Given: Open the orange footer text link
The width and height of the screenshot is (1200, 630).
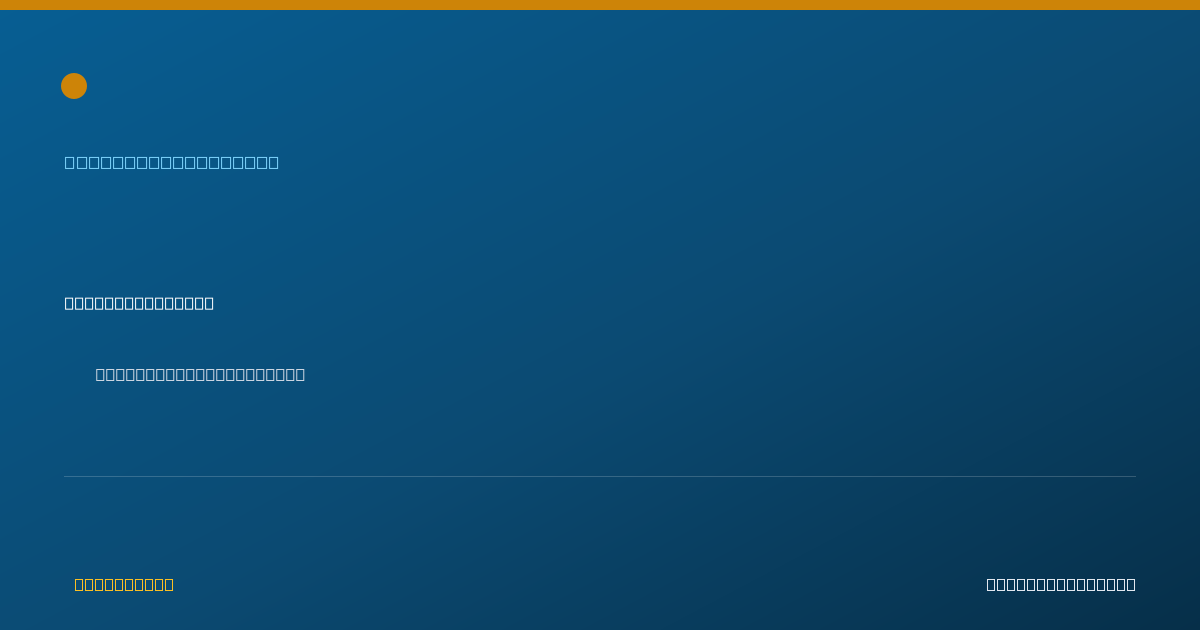Looking at the screenshot, I should [x=124, y=584].
